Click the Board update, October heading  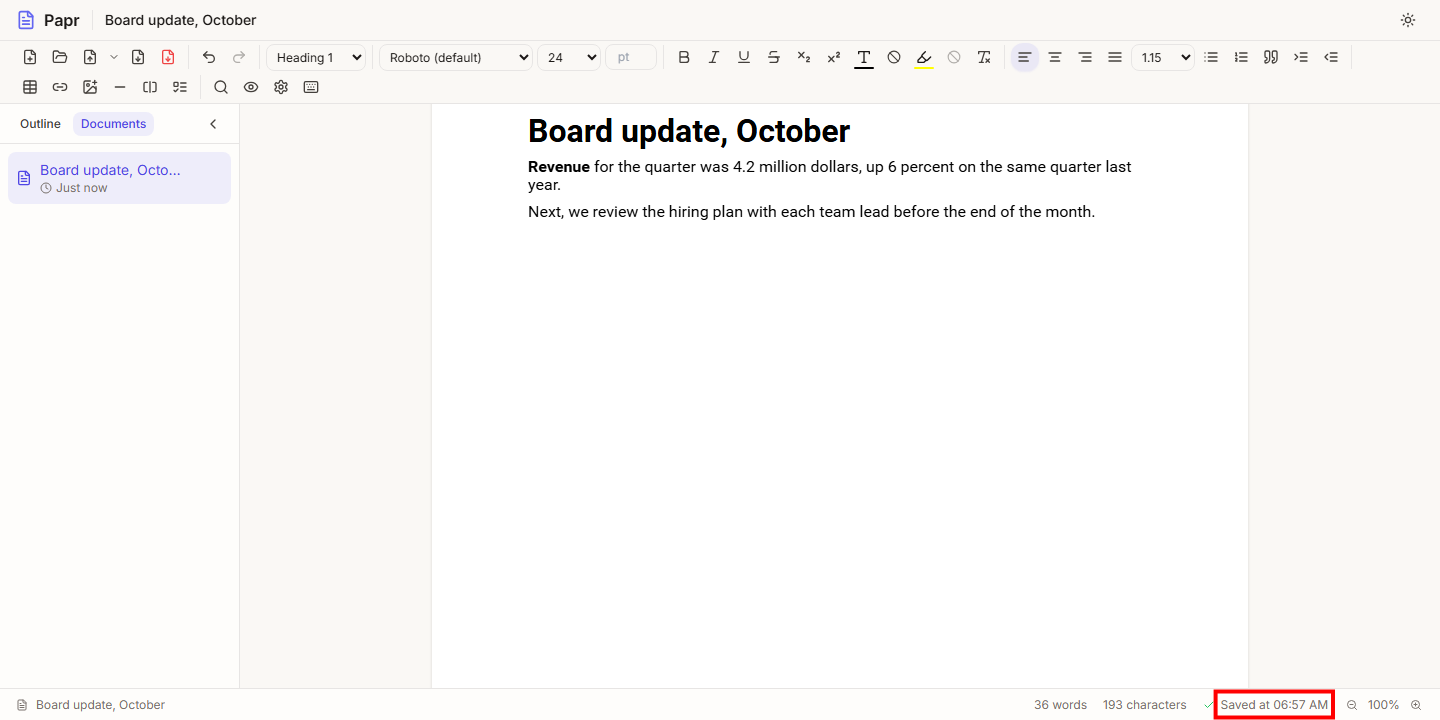[689, 131]
